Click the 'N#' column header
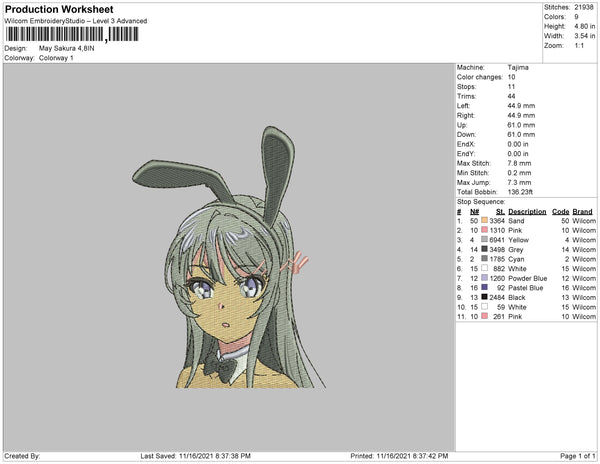This screenshot has height=464, width=600. pos(474,212)
